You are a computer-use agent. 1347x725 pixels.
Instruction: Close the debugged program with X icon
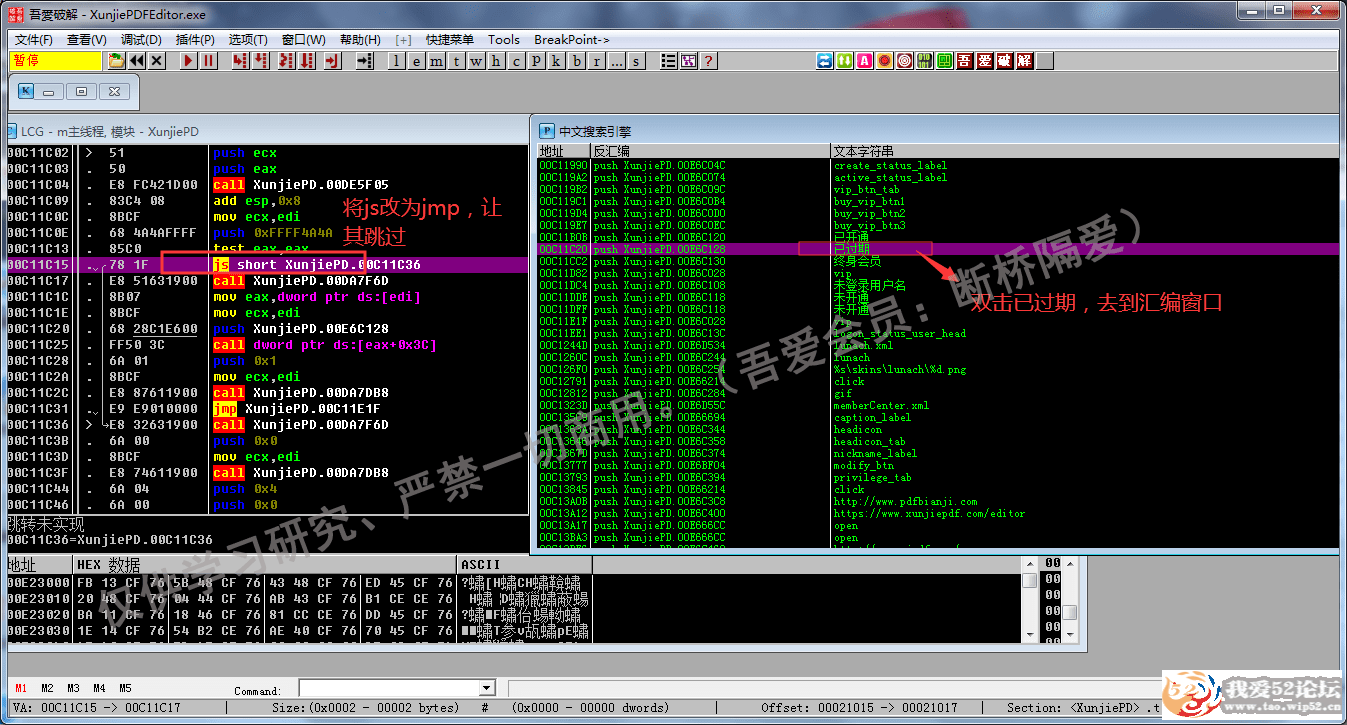[x=156, y=61]
